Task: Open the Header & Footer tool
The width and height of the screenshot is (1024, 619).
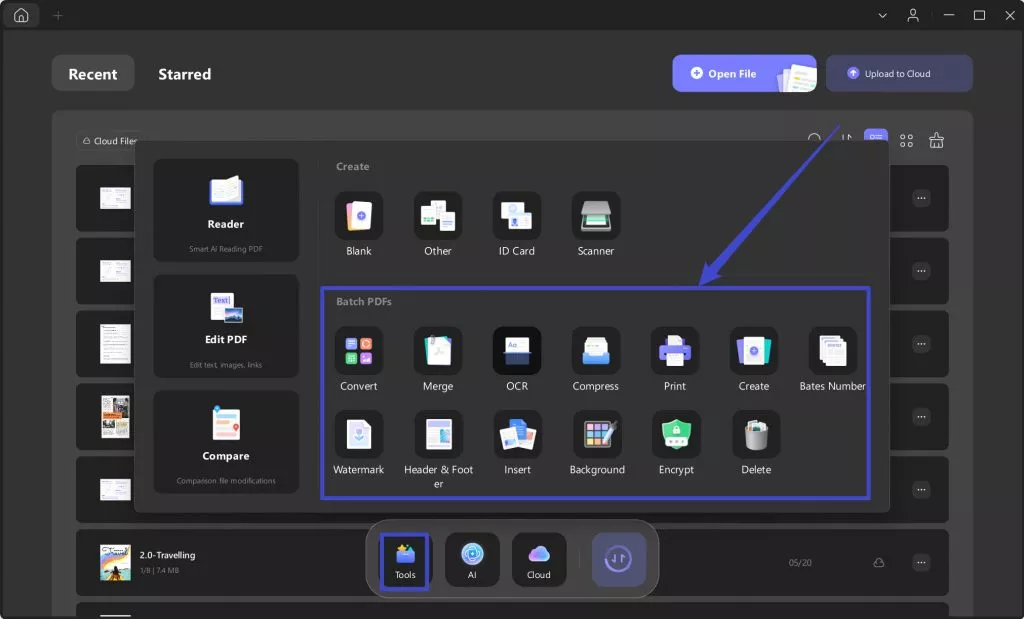Action: click(x=438, y=450)
